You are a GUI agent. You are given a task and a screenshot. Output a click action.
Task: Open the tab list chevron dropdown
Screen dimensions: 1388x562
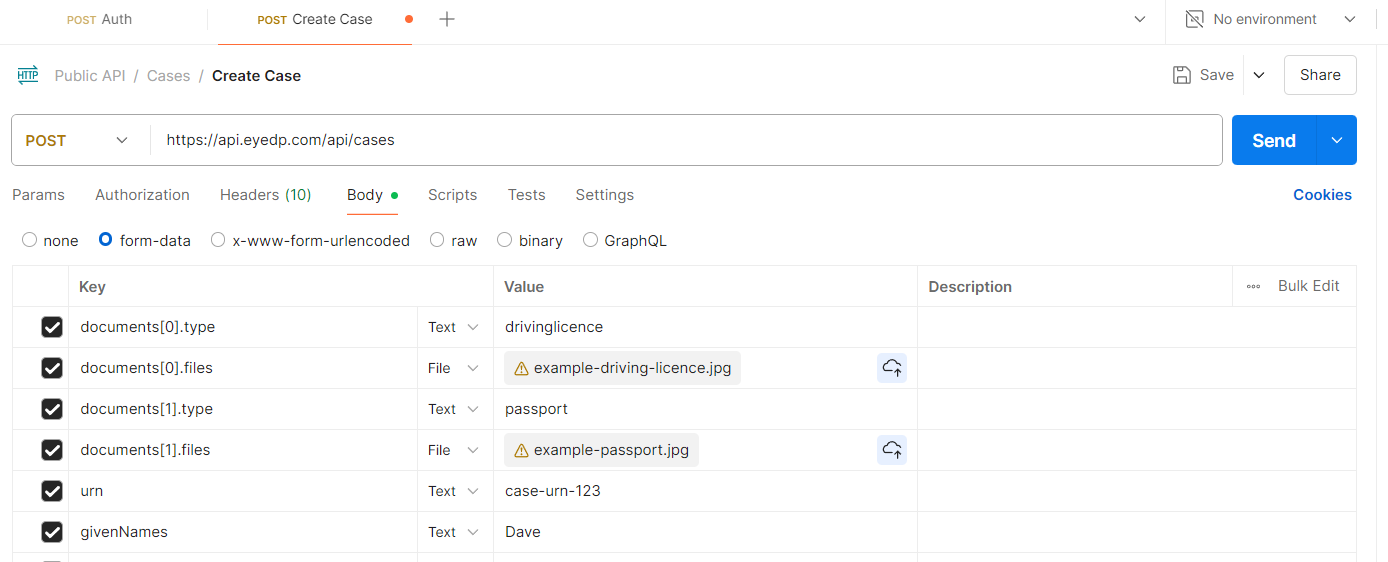(1140, 19)
